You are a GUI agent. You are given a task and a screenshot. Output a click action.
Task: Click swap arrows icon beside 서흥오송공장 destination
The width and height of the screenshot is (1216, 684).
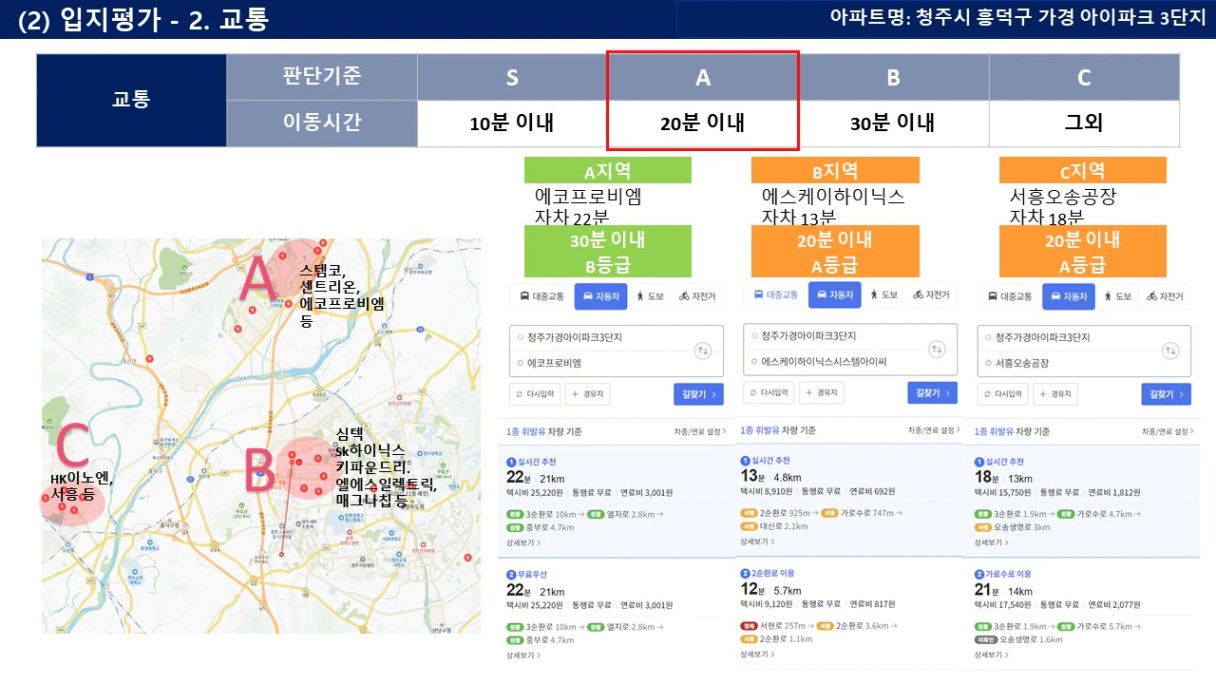coord(1171,351)
